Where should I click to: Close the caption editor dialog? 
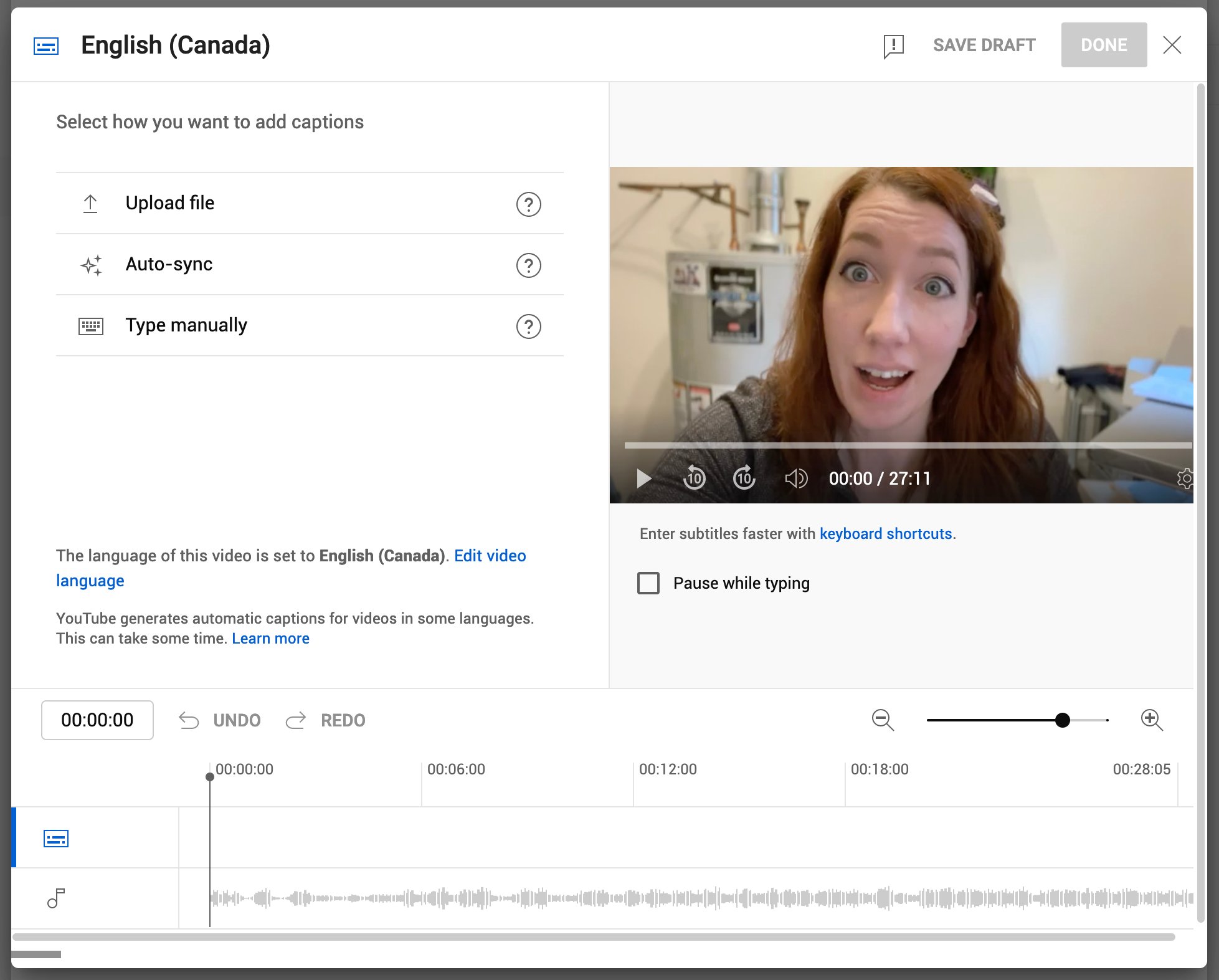[1172, 45]
